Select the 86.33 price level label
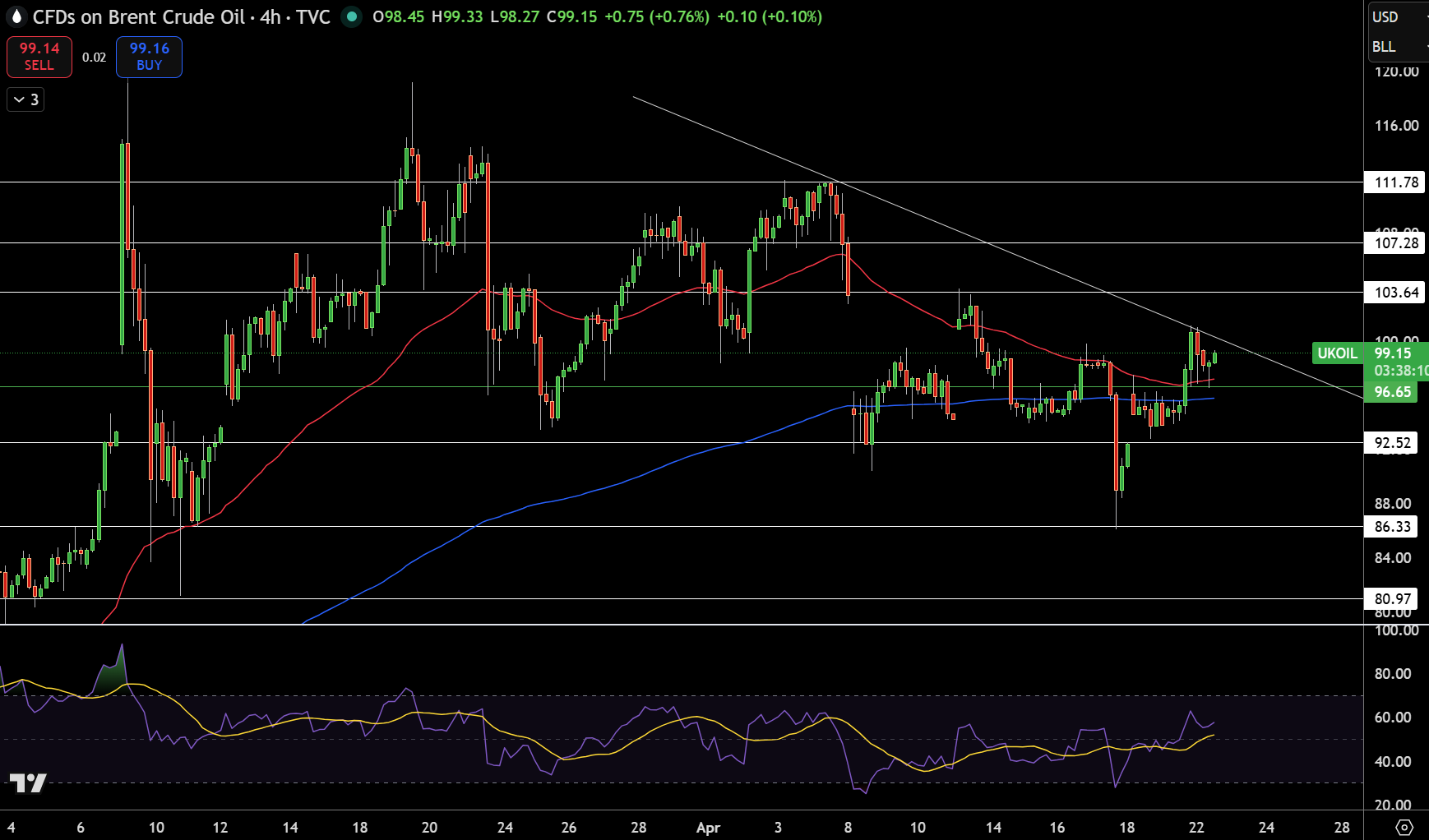 (x=1391, y=526)
